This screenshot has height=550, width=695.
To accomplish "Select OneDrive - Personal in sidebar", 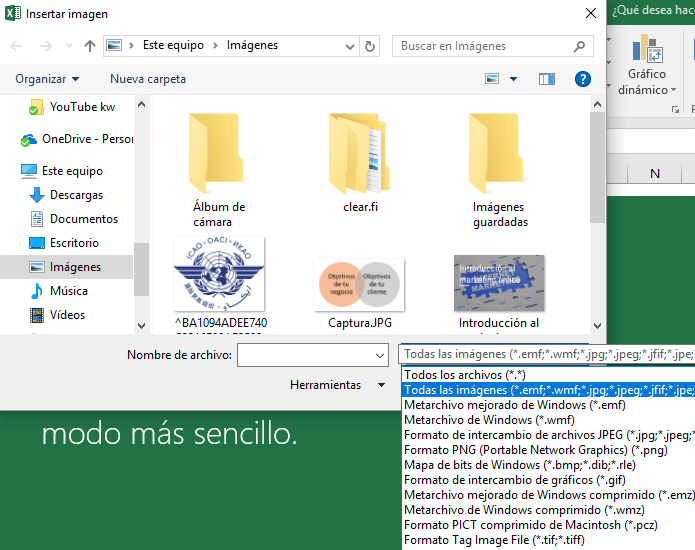I will [x=77, y=139].
